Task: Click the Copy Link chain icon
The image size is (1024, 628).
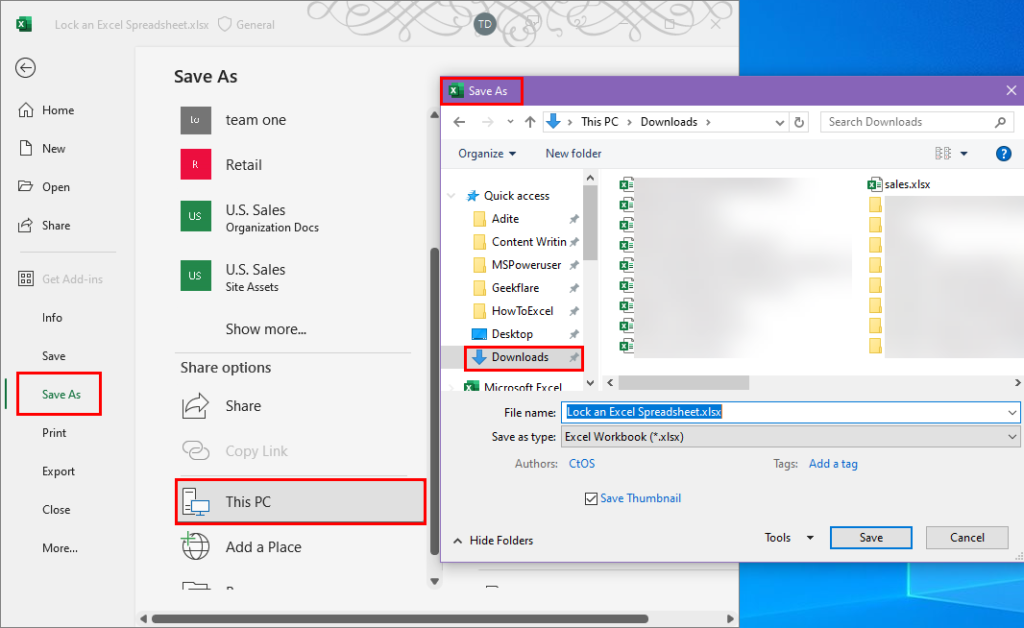Action: [195, 451]
